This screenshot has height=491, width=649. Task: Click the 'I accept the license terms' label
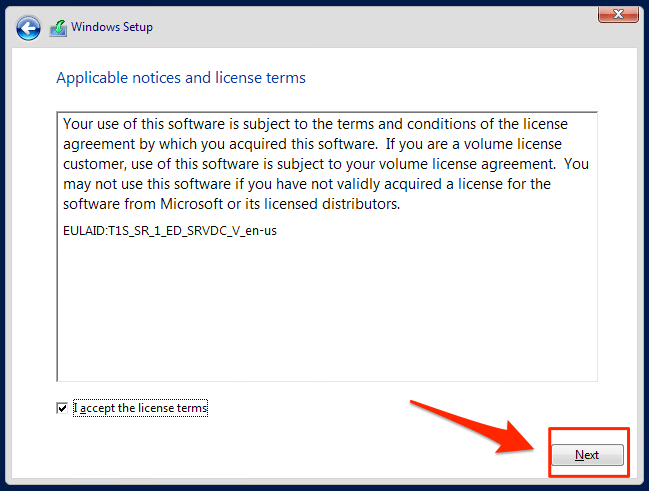point(140,408)
